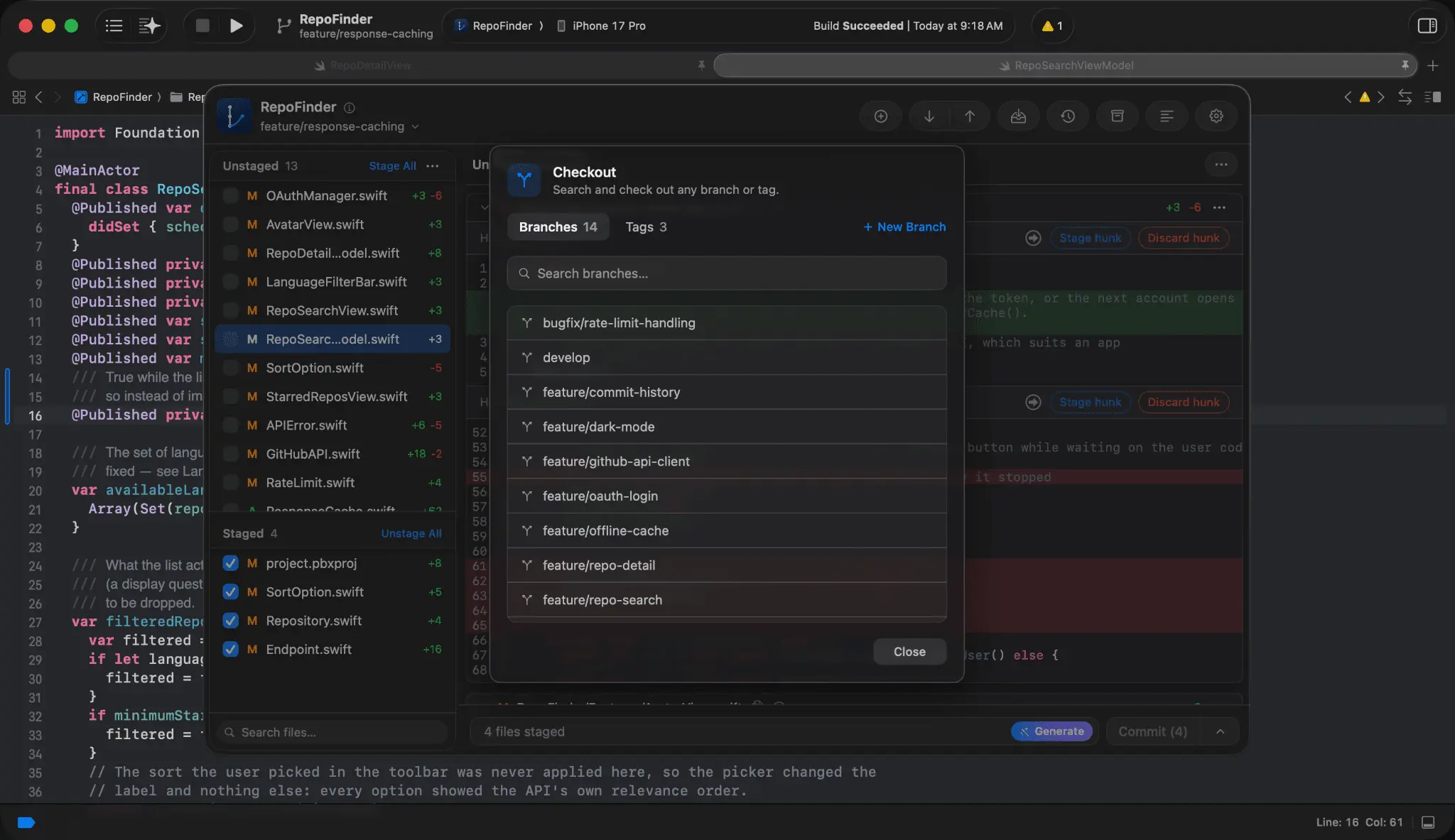Open the related items grid icon

tap(19, 97)
